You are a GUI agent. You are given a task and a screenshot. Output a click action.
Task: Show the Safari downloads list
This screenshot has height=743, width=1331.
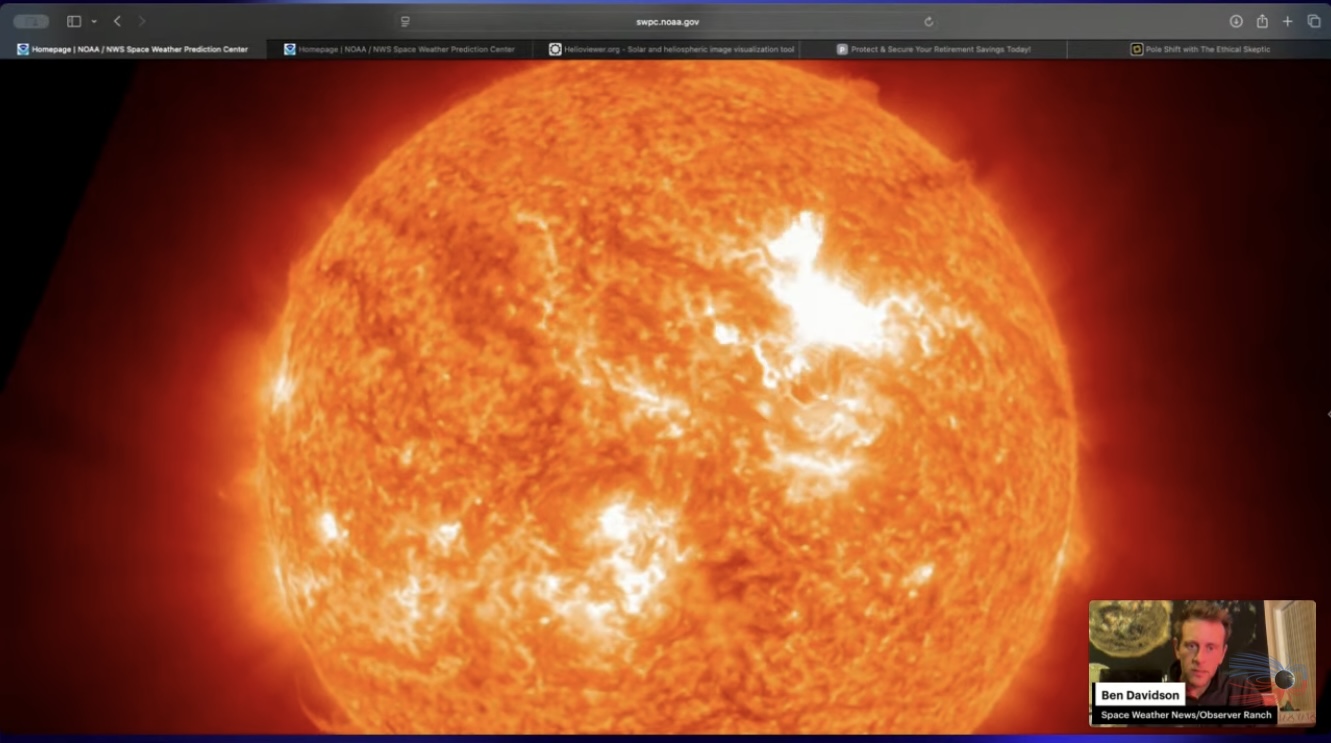[1236, 21]
